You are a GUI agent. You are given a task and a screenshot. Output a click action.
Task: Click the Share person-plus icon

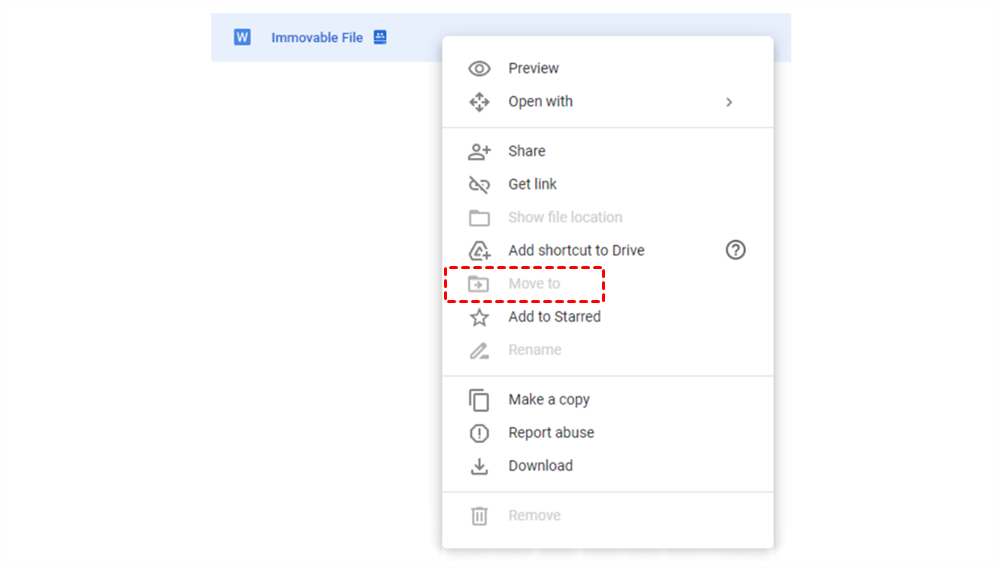tap(479, 152)
